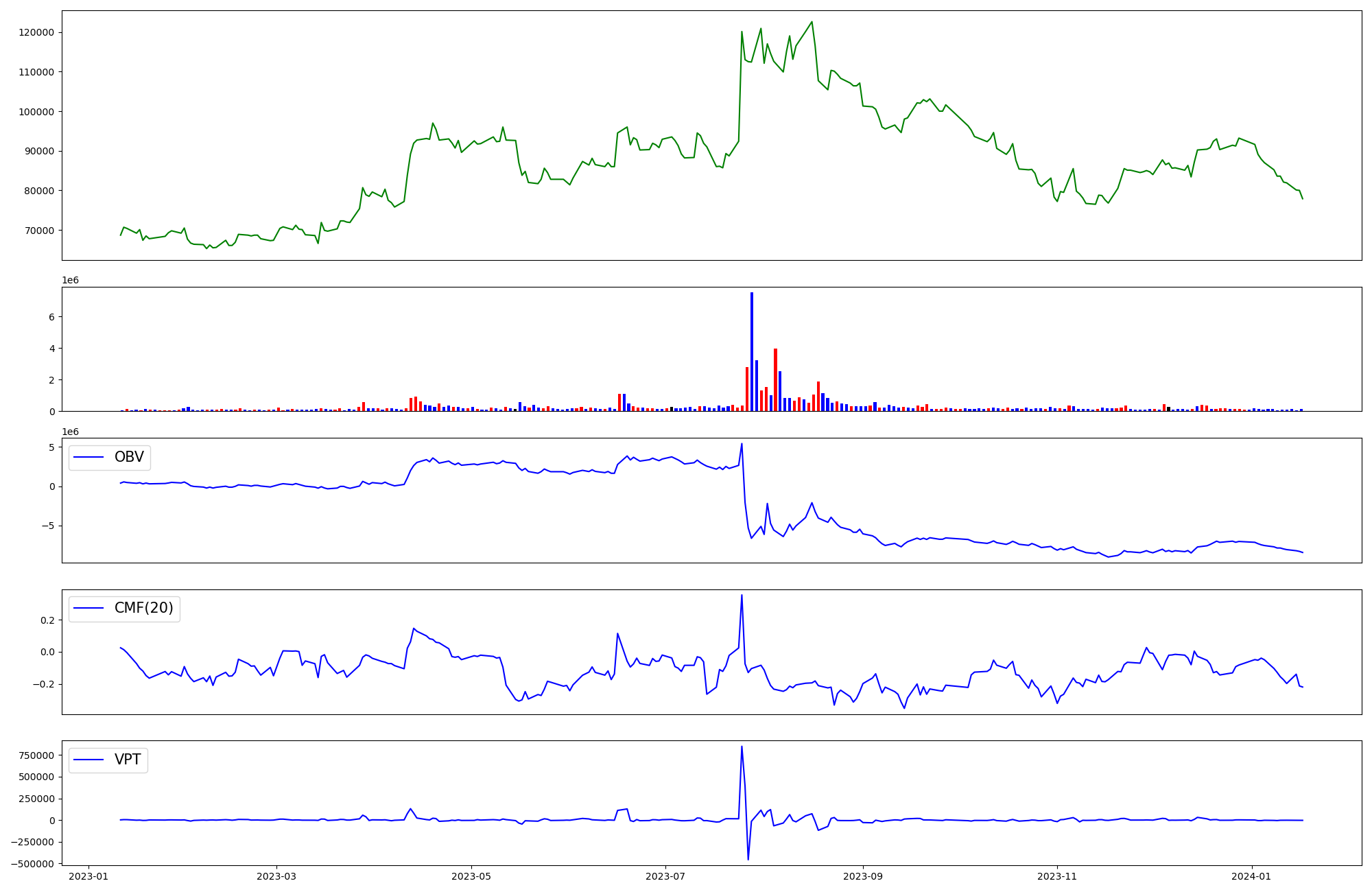Image resolution: width=1372 pixels, height=892 pixels.
Task: Click the OBV legend box
Action: point(109,458)
